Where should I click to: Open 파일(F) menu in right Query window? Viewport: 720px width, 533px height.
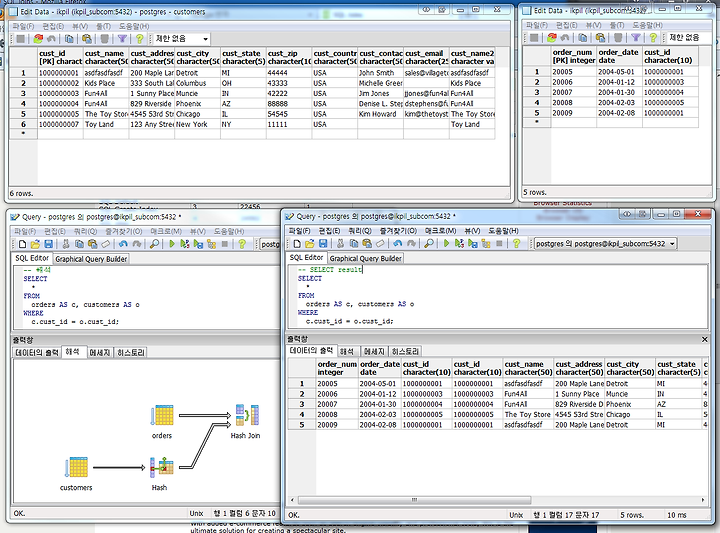click(x=299, y=230)
